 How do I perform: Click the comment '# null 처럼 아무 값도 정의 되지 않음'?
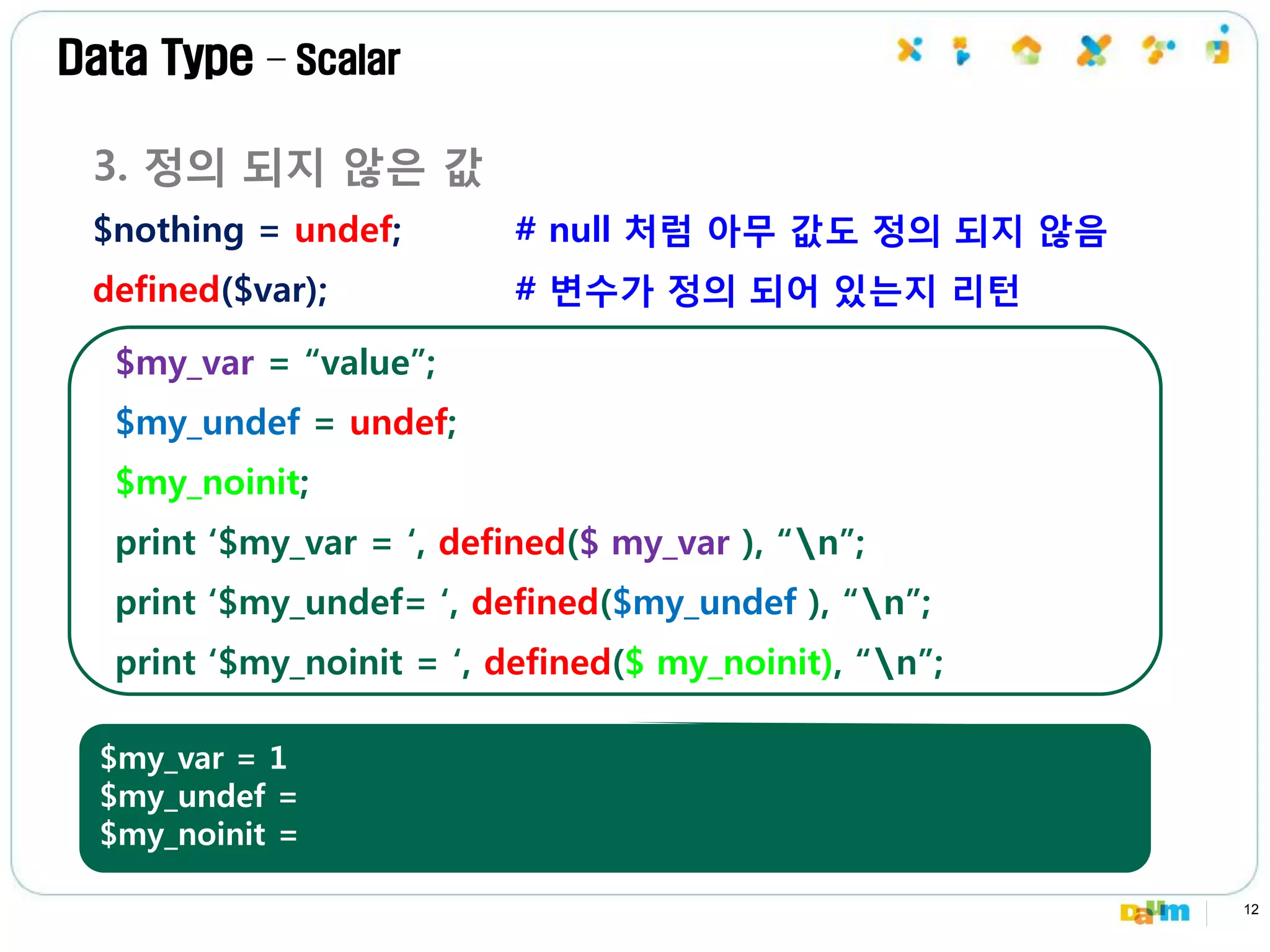(x=811, y=231)
